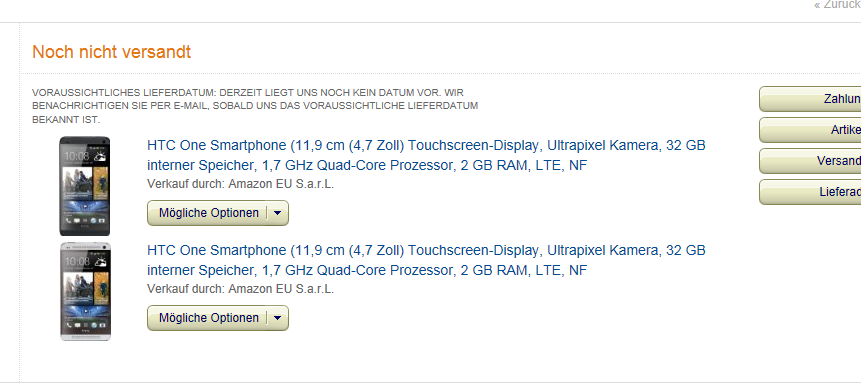Click Mögliche Optionen for the black phone

point(208,213)
